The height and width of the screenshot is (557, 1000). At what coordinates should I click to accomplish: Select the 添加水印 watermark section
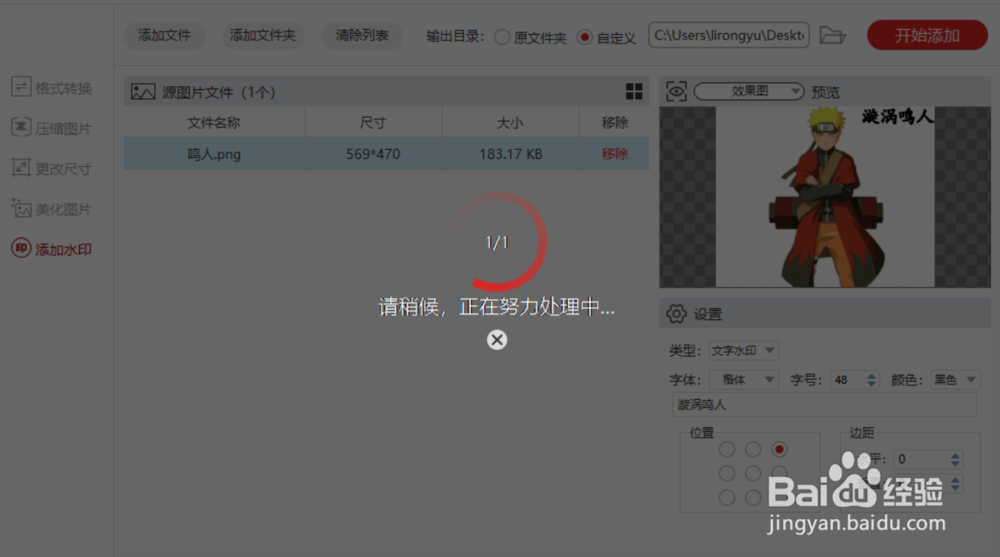(x=52, y=249)
